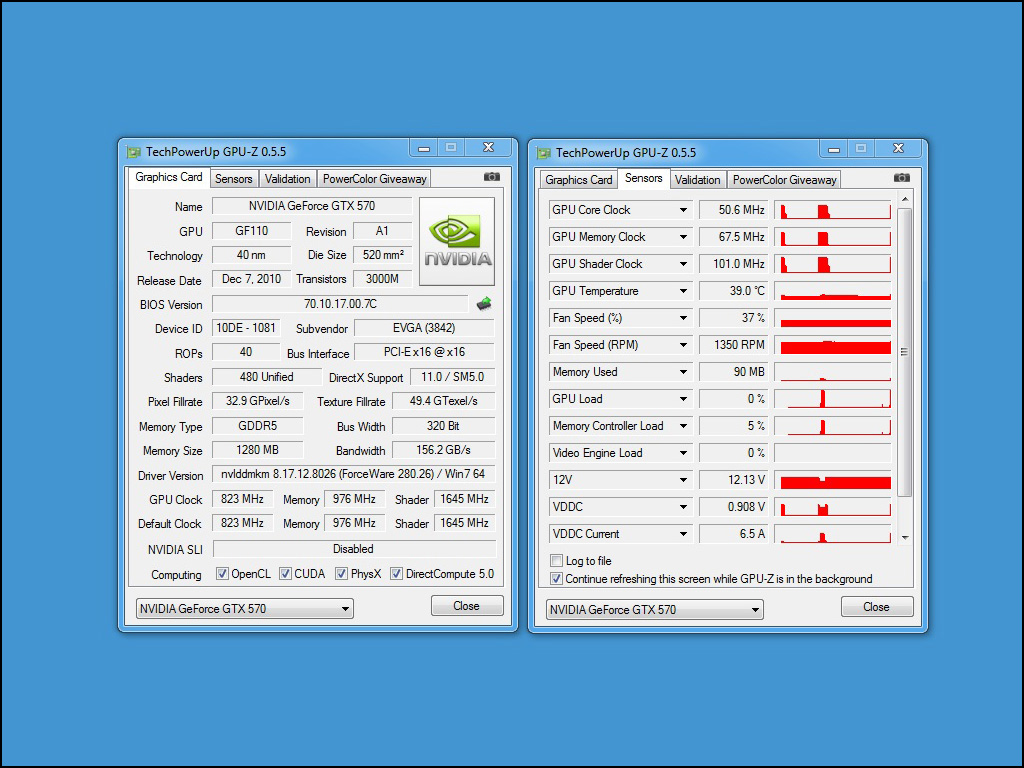1024x768 pixels.
Task: Open GPU selector dropdown in Sensors window
Action: 654,610
